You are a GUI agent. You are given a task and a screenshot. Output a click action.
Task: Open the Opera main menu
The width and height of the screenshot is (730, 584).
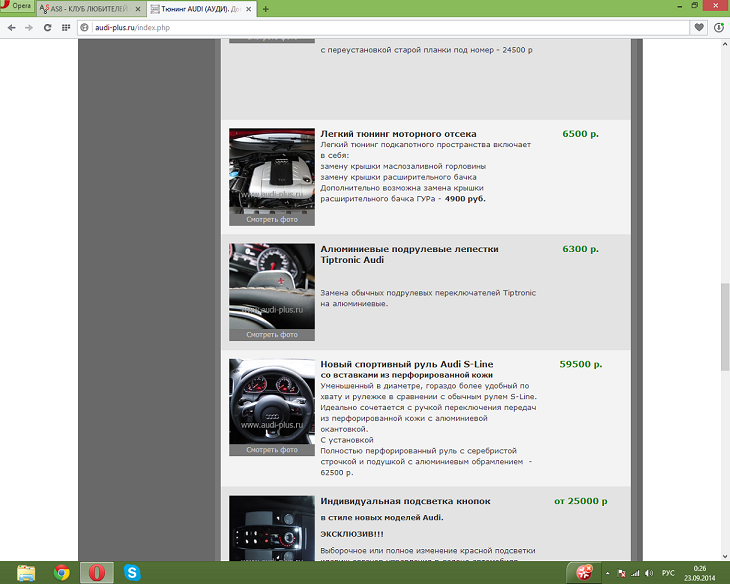17,8
